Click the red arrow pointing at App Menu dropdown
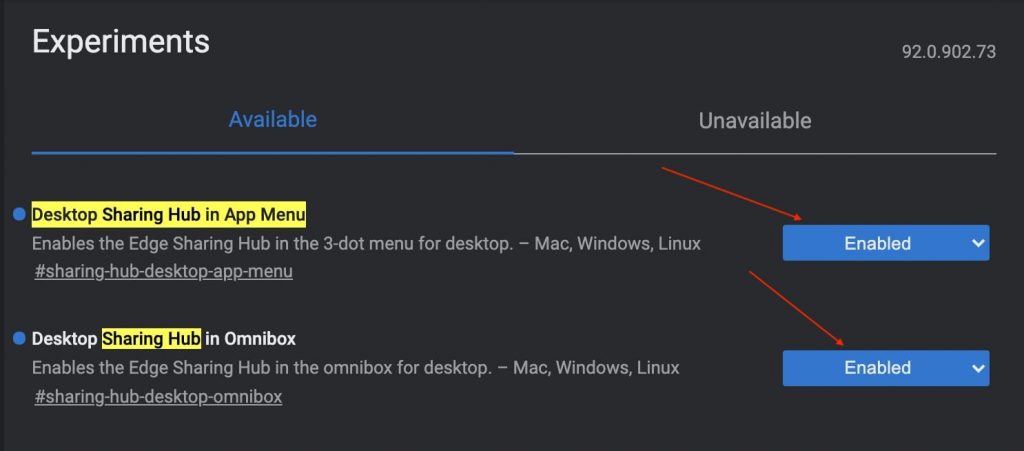1024x451 pixels. click(731, 194)
